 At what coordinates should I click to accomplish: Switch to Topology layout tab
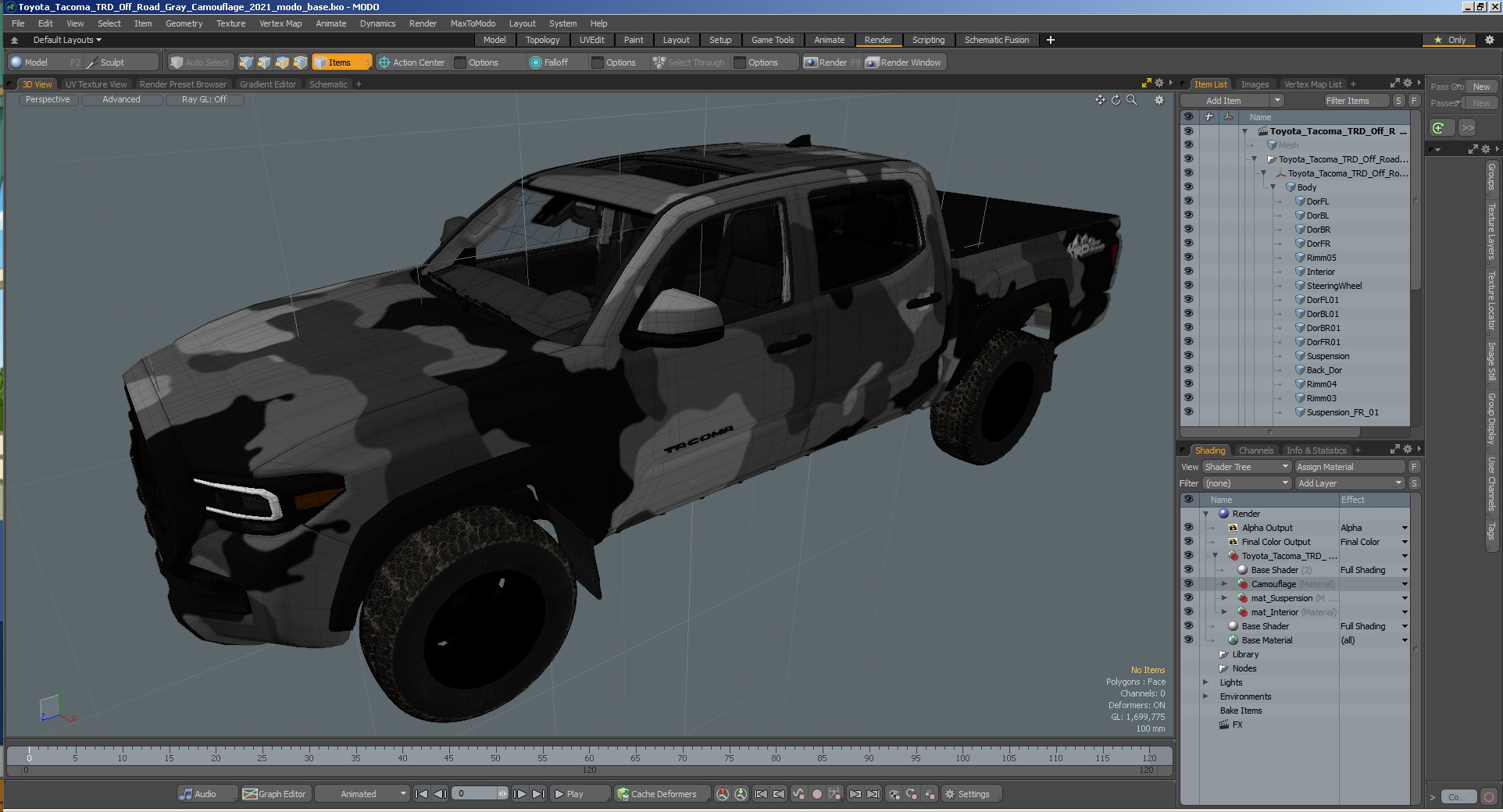point(542,40)
